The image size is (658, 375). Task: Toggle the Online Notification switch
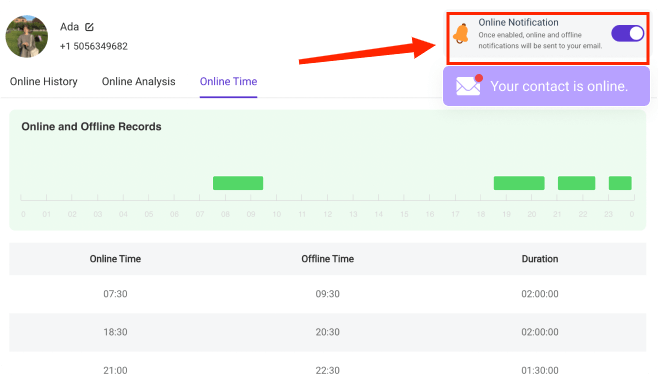(627, 34)
